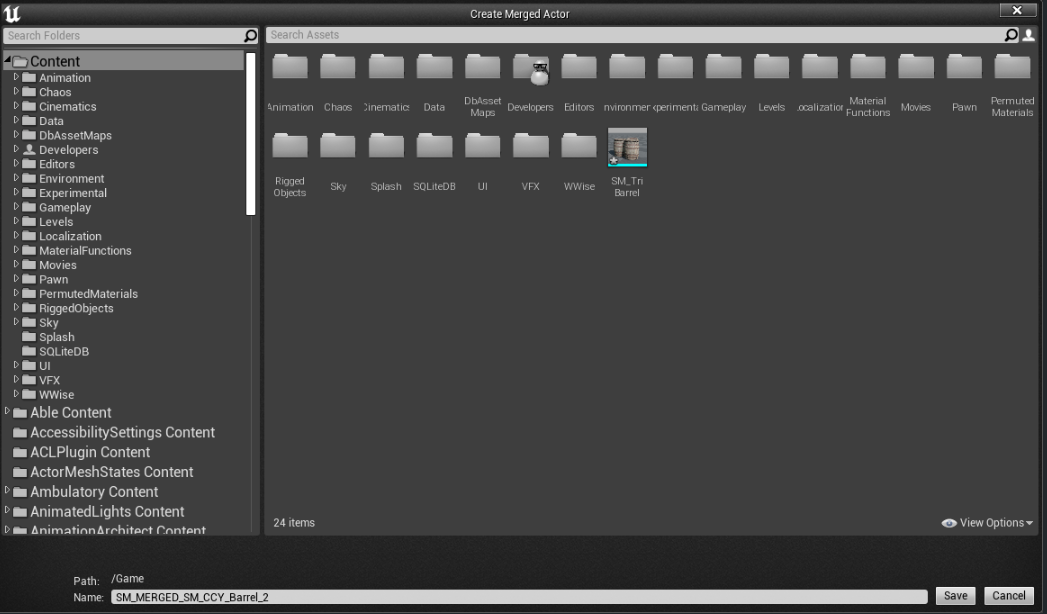Screen dimensions: 1047x614
Task: Open the Gameplay folder in asset view
Action: click(x=723, y=67)
